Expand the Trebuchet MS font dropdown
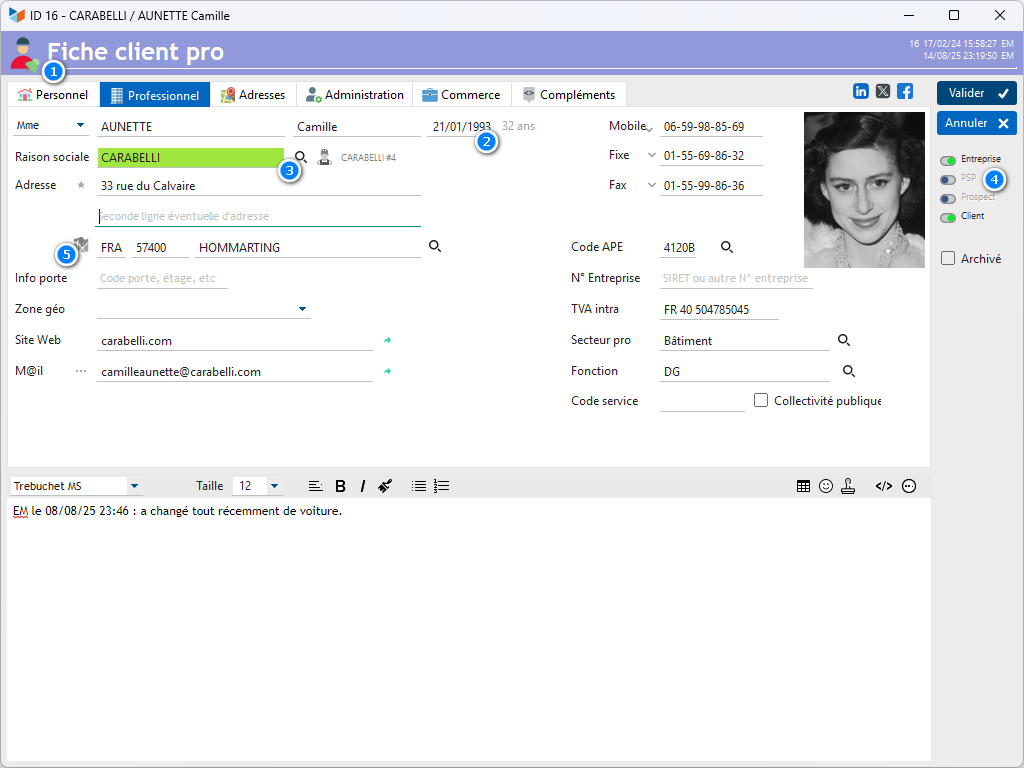 (135, 486)
